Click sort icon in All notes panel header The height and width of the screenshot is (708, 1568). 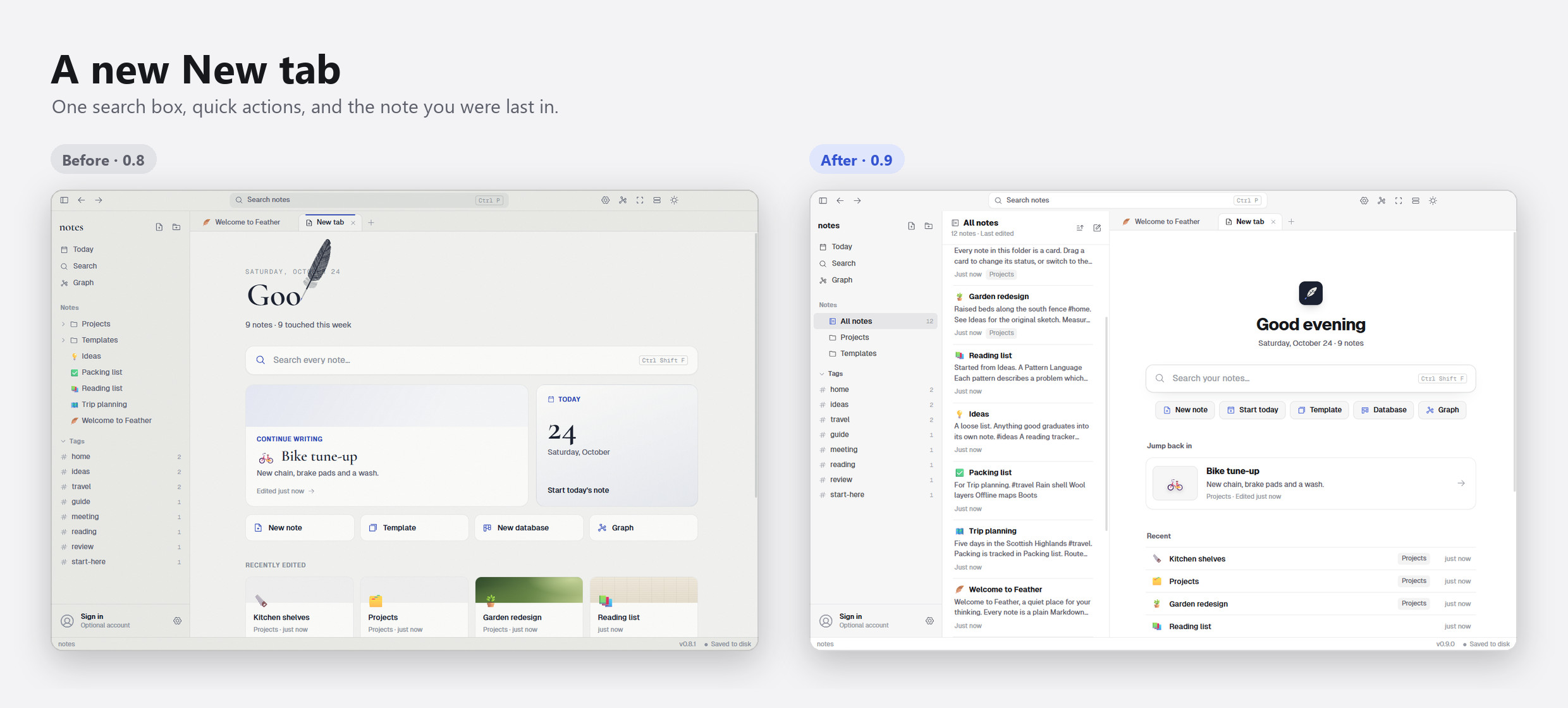pos(1080,228)
